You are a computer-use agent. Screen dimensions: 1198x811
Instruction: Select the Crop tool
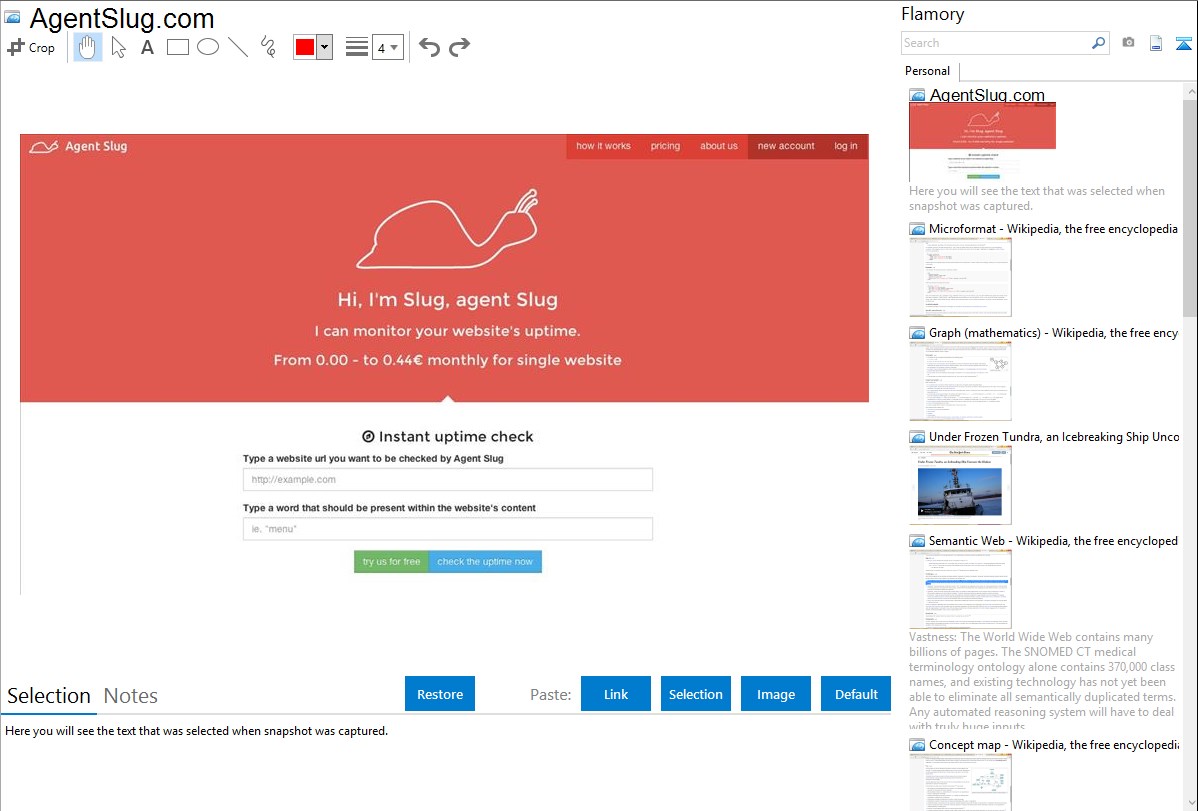coord(31,47)
